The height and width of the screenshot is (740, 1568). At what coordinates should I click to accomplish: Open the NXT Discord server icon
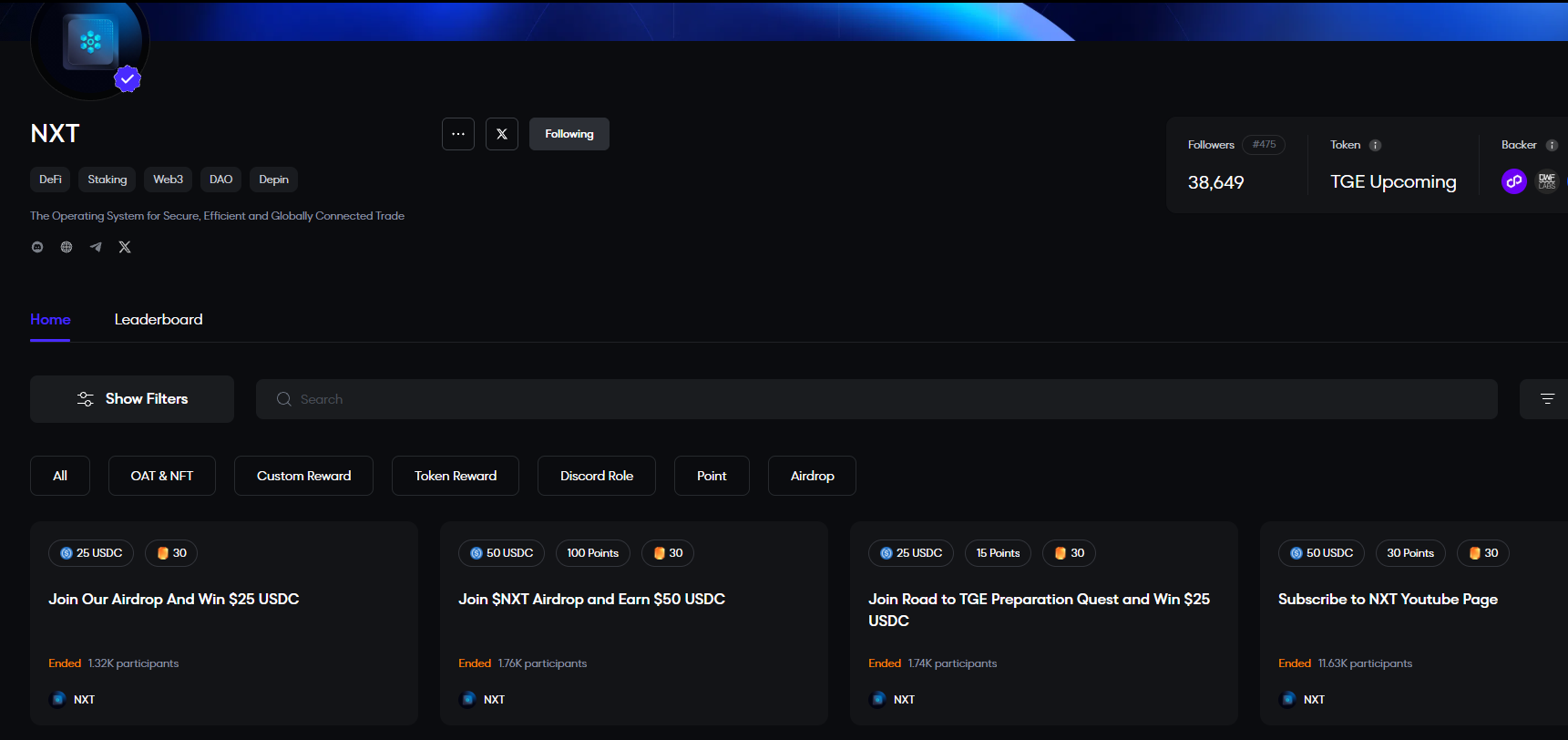click(x=37, y=247)
